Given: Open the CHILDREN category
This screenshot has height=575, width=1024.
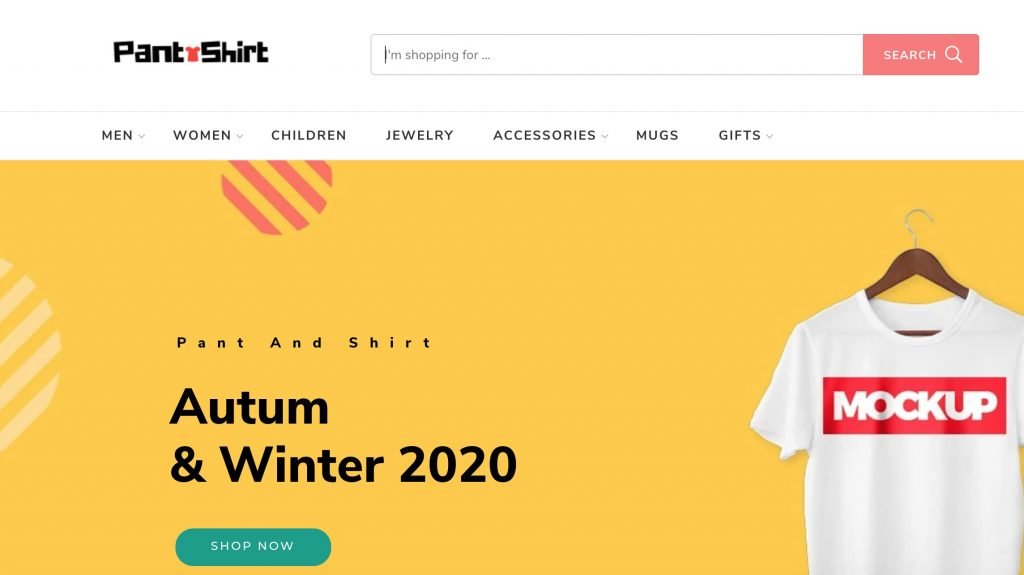Looking at the screenshot, I should [x=309, y=135].
